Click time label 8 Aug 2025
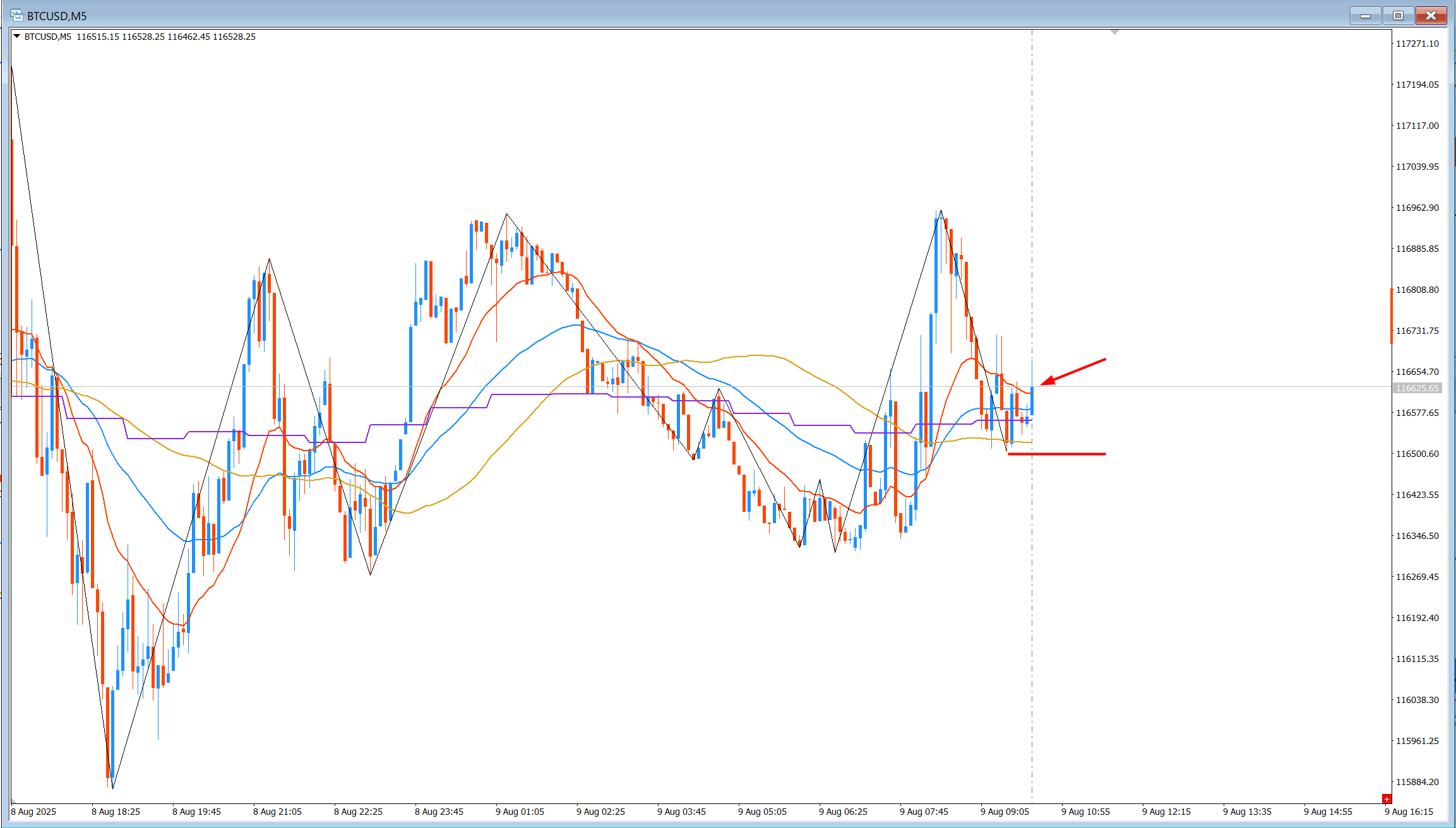 pos(33,812)
